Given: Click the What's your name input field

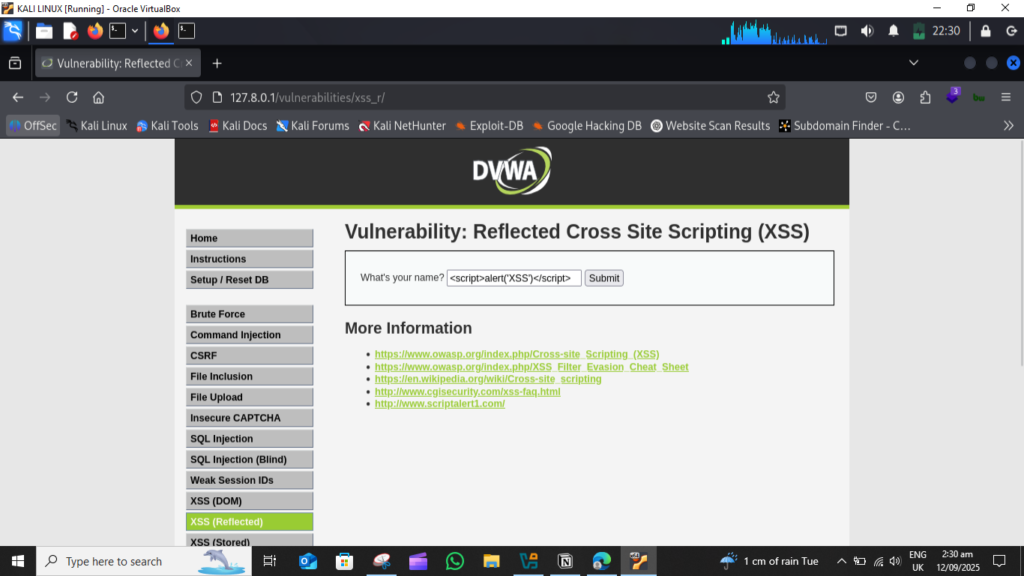Looking at the screenshot, I should tap(513, 278).
